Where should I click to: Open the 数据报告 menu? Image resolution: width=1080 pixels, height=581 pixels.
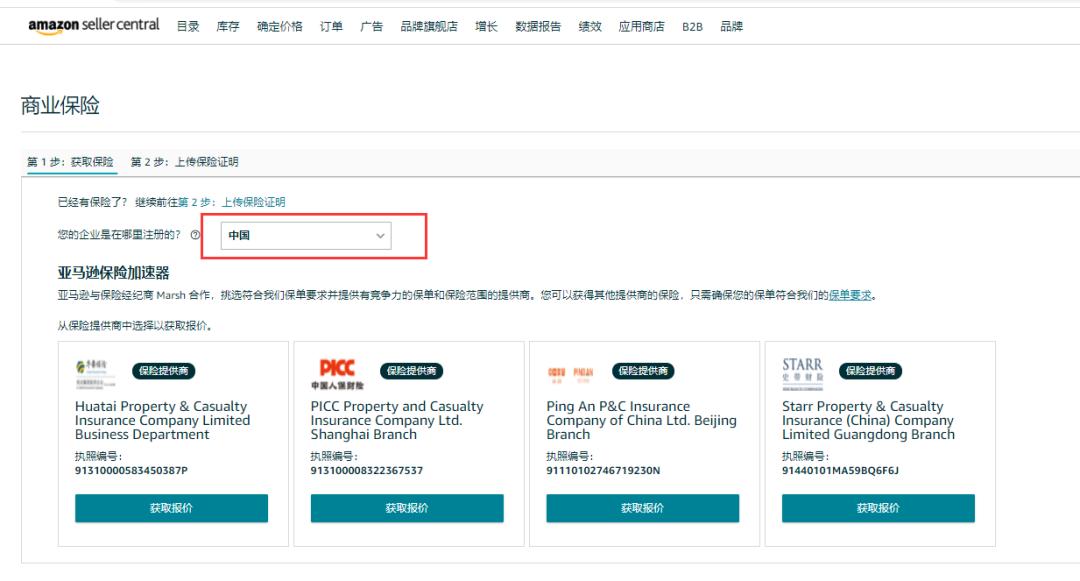(x=538, y=27)
